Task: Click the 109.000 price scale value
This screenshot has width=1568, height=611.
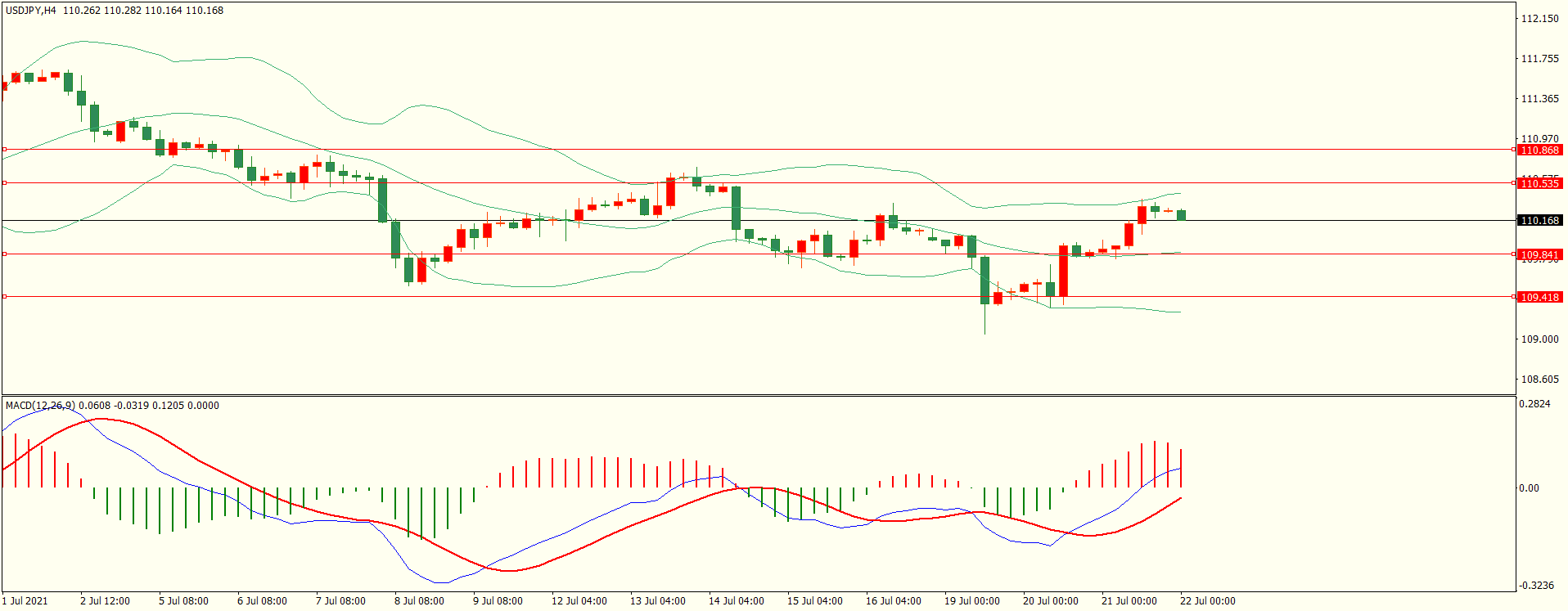Action: click(1539, 339)
